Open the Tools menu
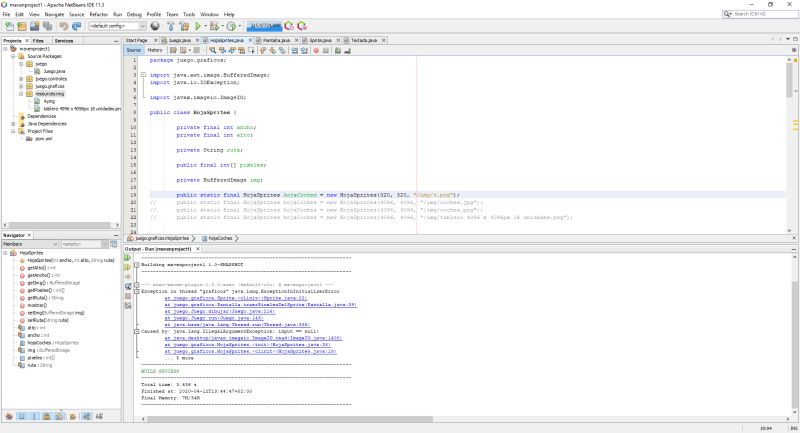 click(189, 14)
